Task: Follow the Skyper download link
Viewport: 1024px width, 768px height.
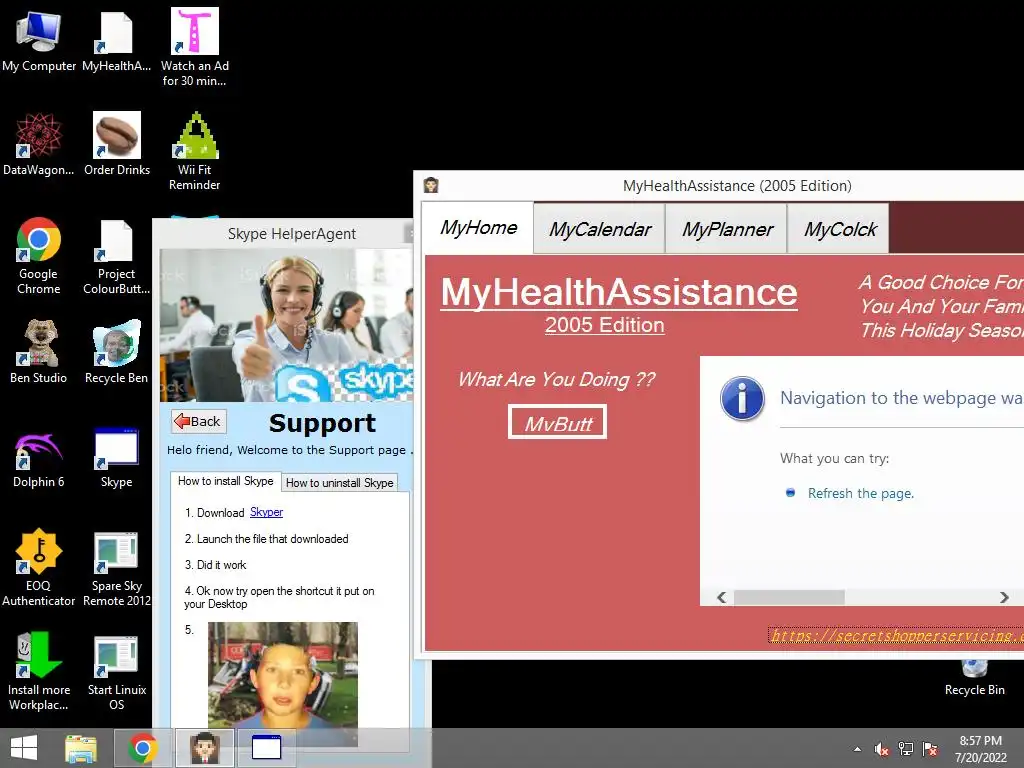Action: pos(266,513)
